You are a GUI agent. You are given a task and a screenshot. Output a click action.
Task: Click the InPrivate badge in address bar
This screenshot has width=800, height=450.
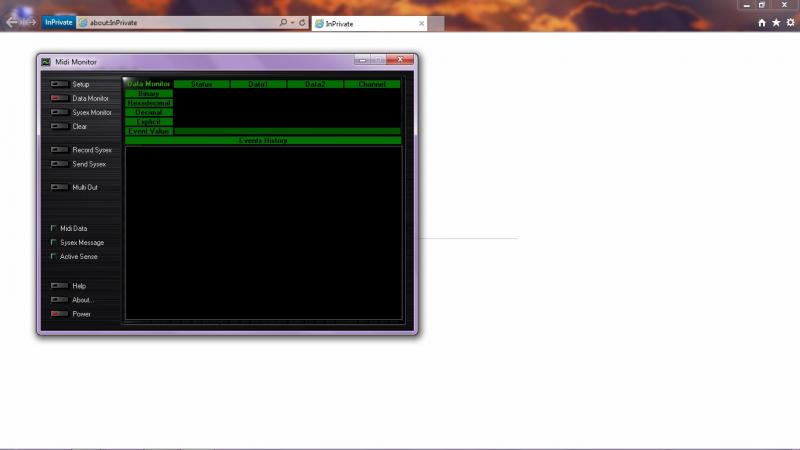[59, 22]
